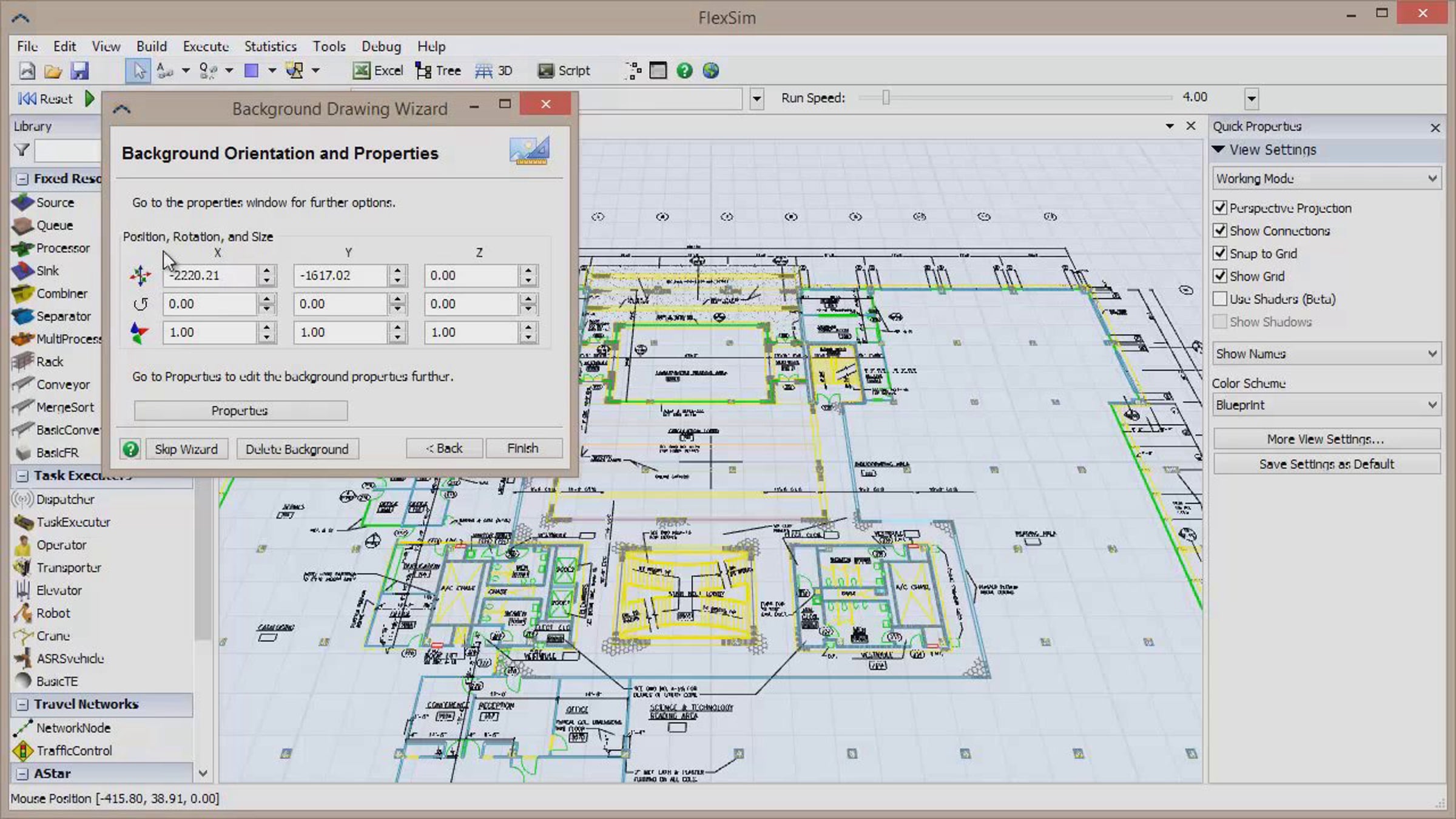Viewport: 1456px width, 819px height.
Task: Enable the Use Shaders (Beta) checkbox
Action: 1220,299
